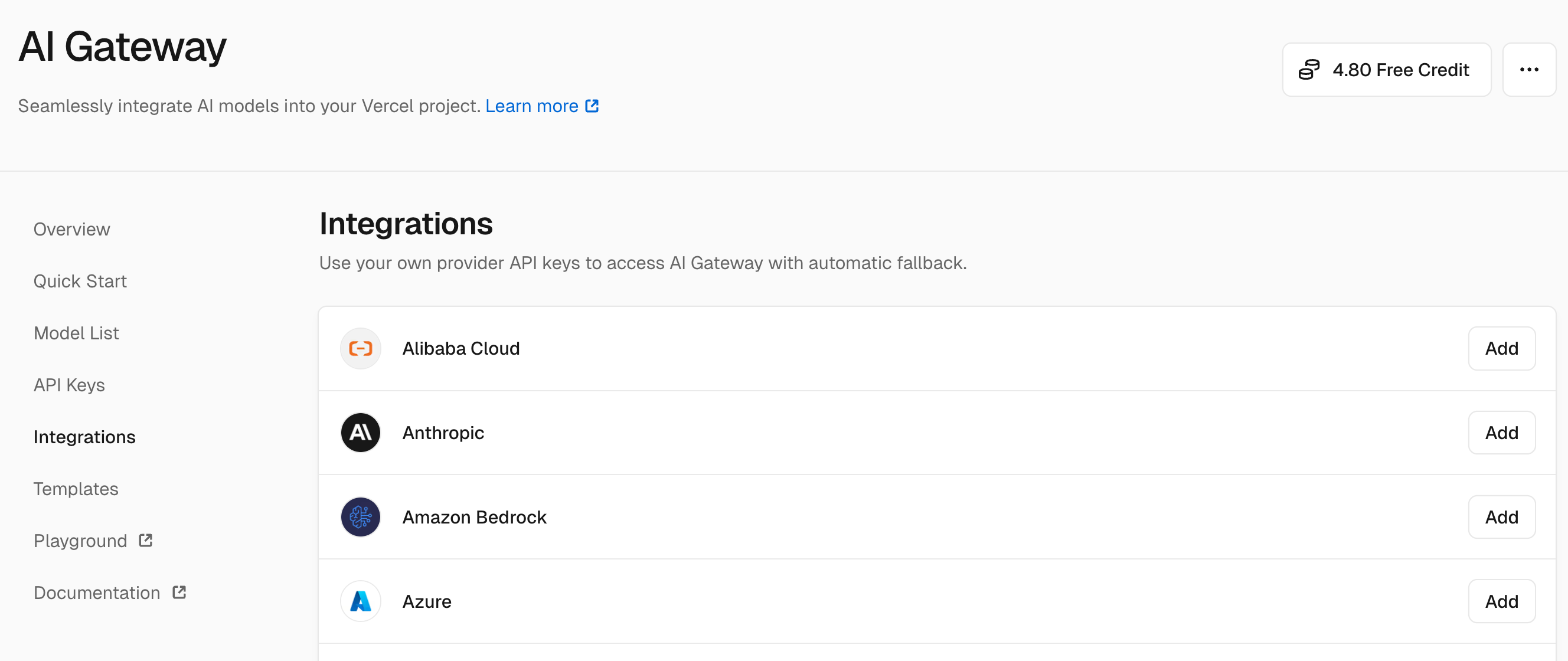The height and width of the screenshot is (661, 1568).
Task: Open the three-dots more options menu
Action: pos(1528,70)
